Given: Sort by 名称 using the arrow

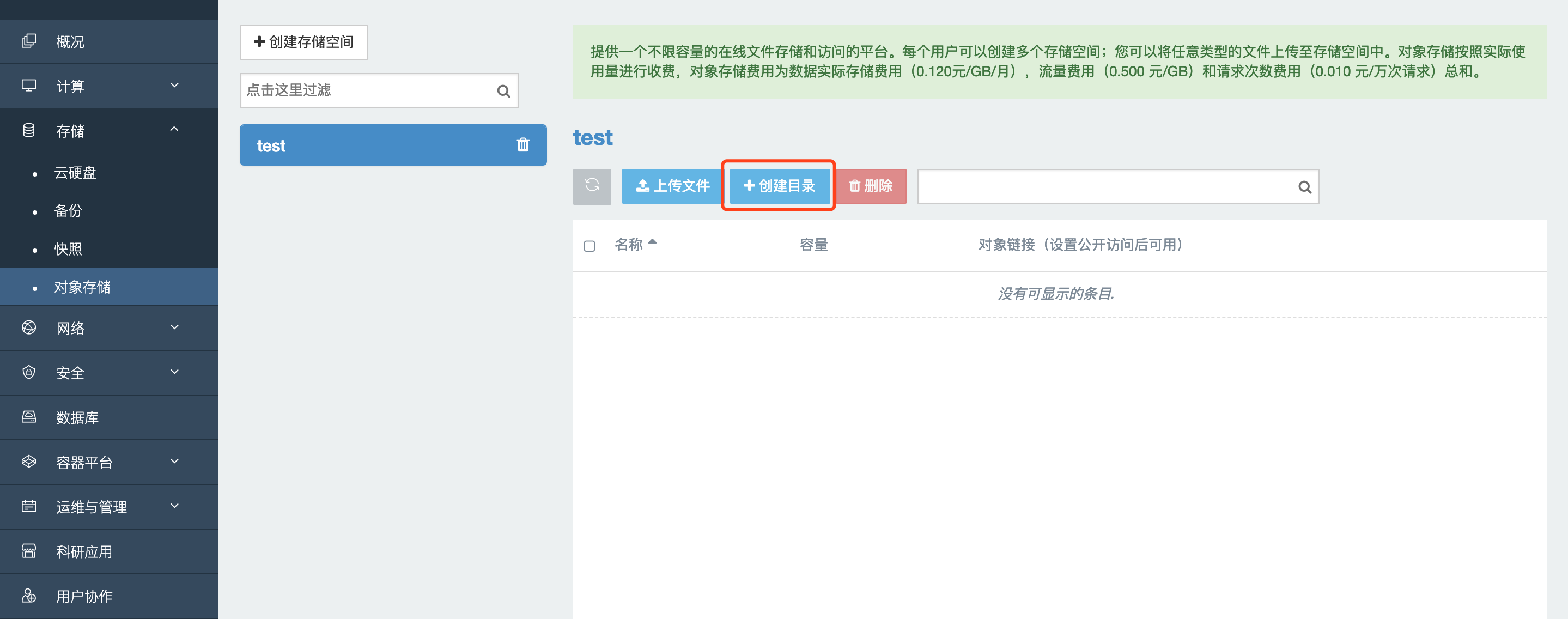Looking at the screenshot, I should pyautogui.click(x=653, y=241).
